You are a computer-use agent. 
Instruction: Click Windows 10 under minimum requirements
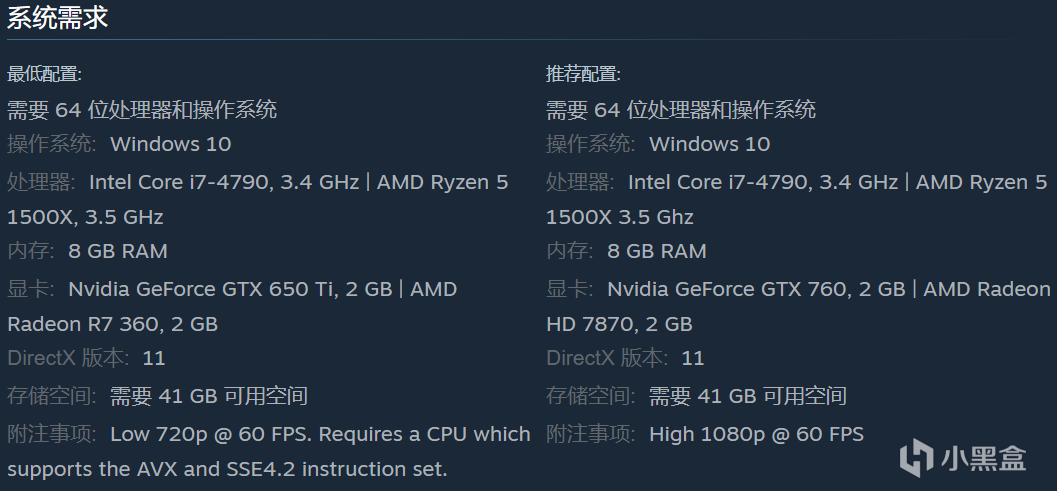click(x=171, y=144)
